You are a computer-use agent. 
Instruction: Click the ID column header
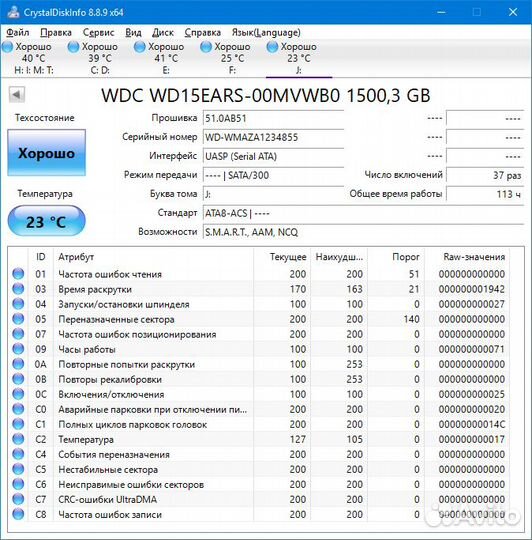41,257
